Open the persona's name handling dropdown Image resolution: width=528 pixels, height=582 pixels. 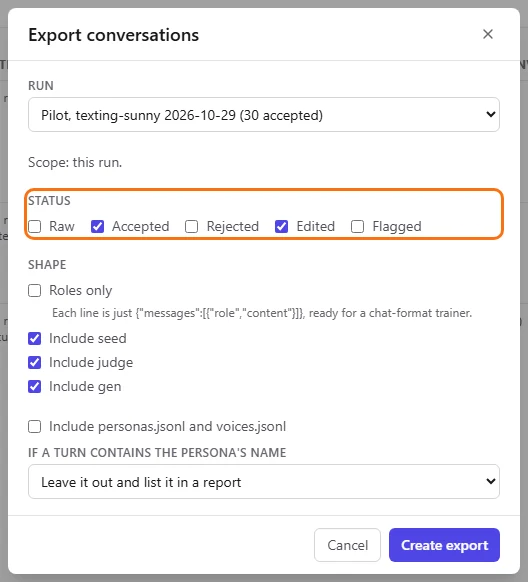[x=264, y=482]
